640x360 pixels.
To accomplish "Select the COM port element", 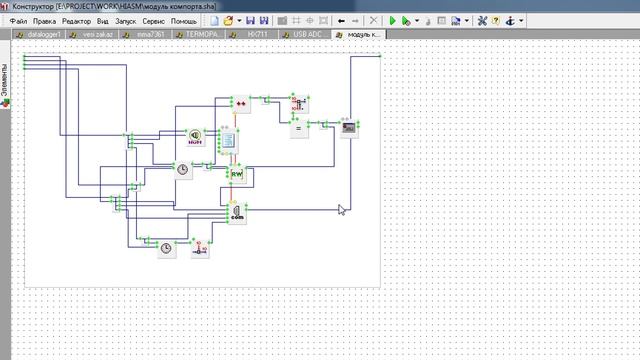I will point(237,213).
